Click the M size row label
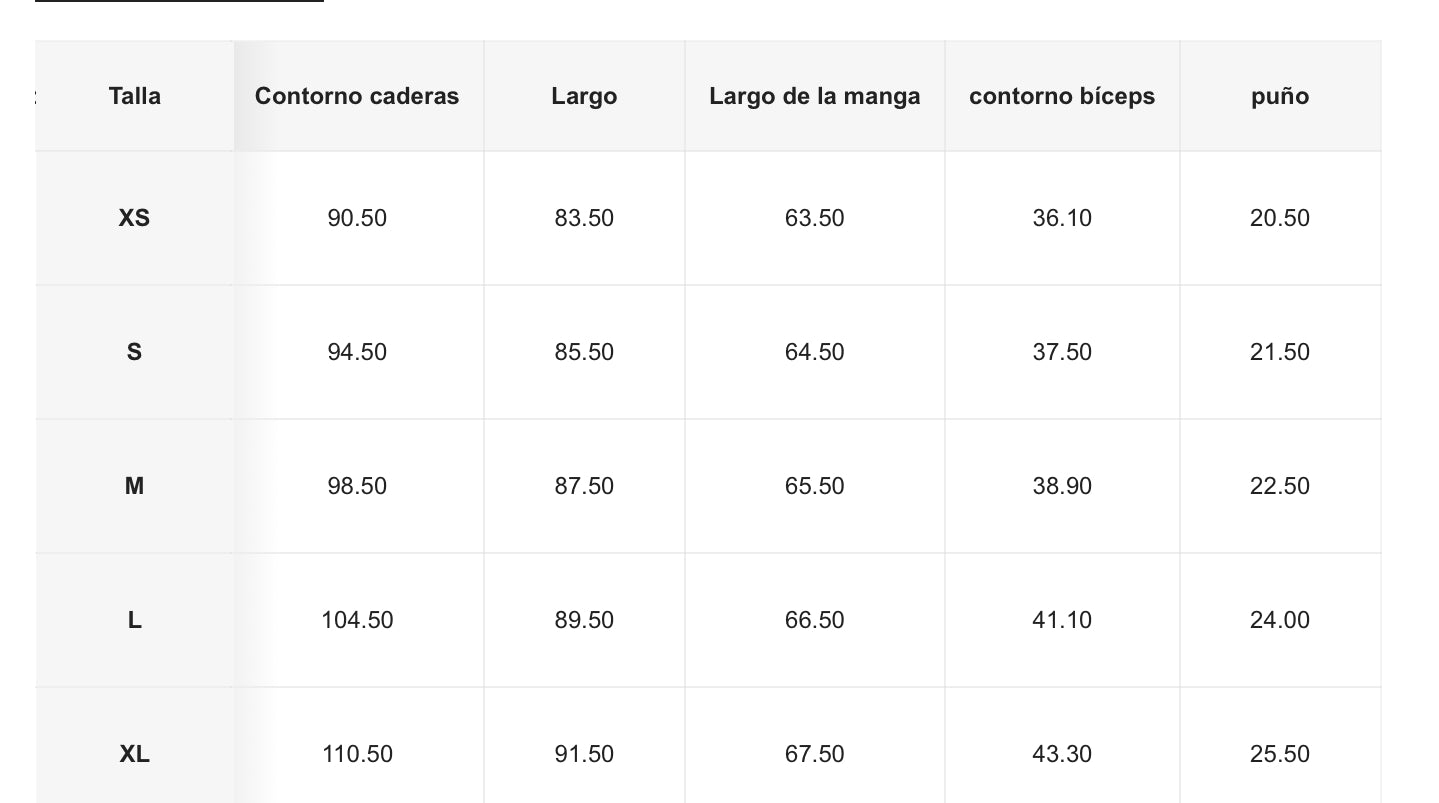Image resolution: width=1439 pixels, height=803 pixels. click(134, 486)
